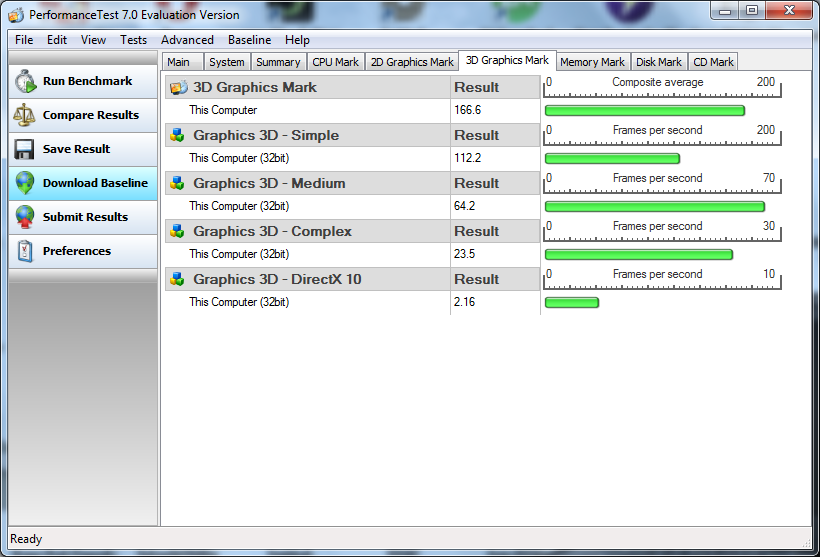
Task: Click the Save Result floppy disk icon
Action: [24, 149]
